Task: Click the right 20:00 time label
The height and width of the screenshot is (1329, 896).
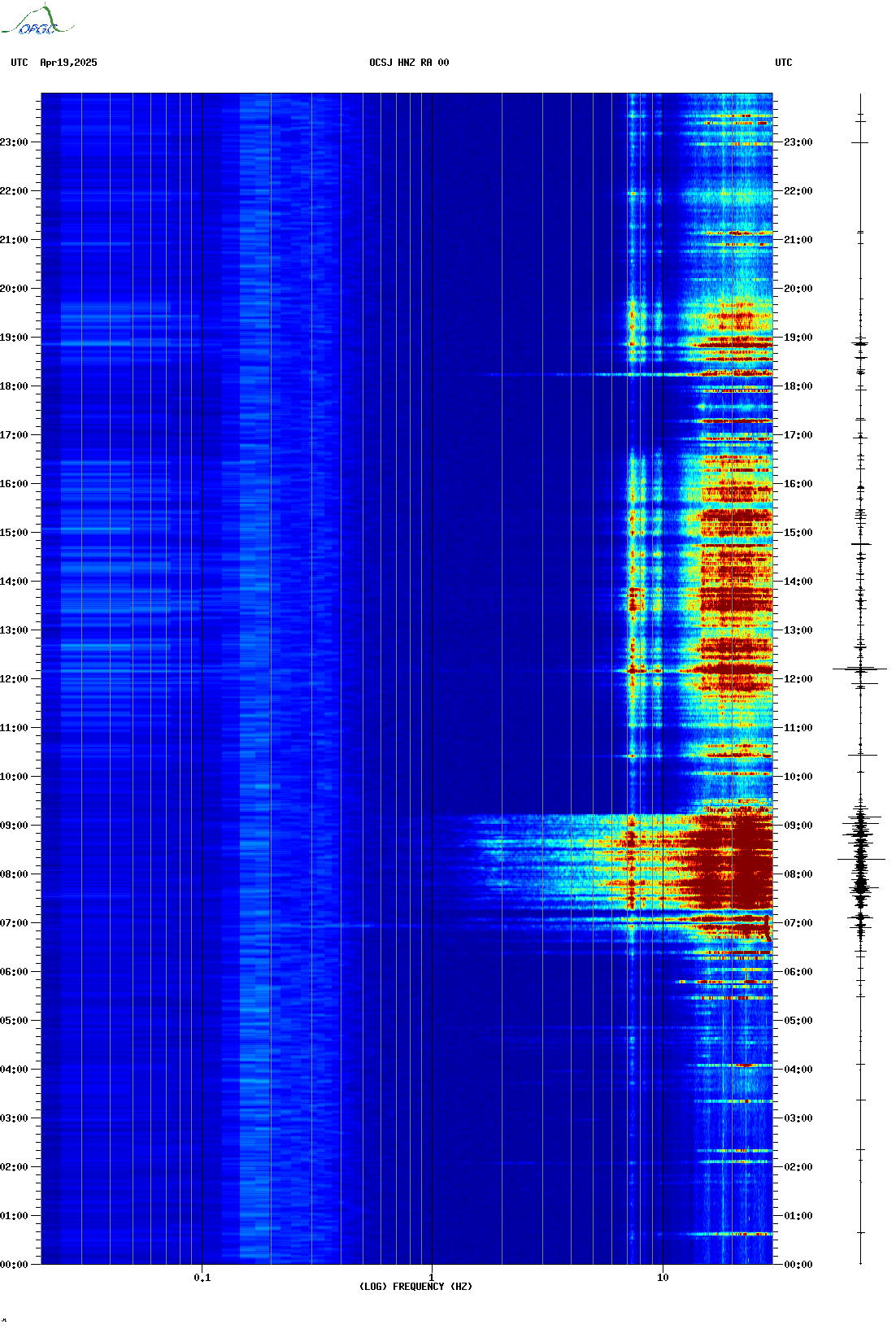Action: pos(798,289)
